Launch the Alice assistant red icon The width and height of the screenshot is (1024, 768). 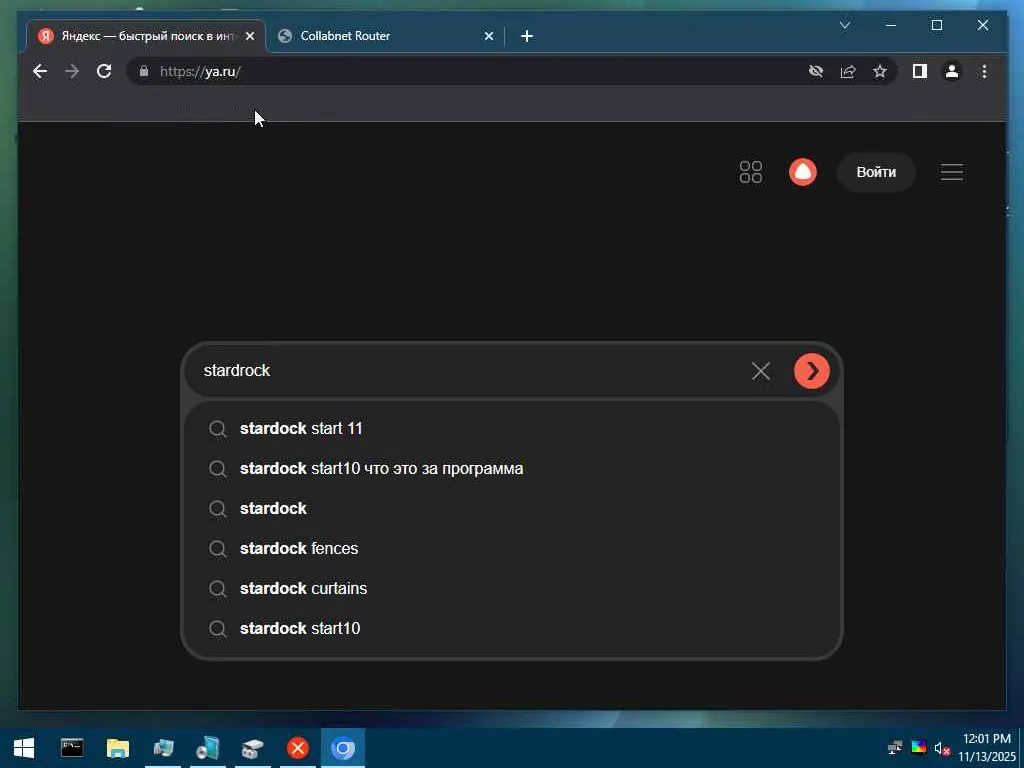point(803,172)
